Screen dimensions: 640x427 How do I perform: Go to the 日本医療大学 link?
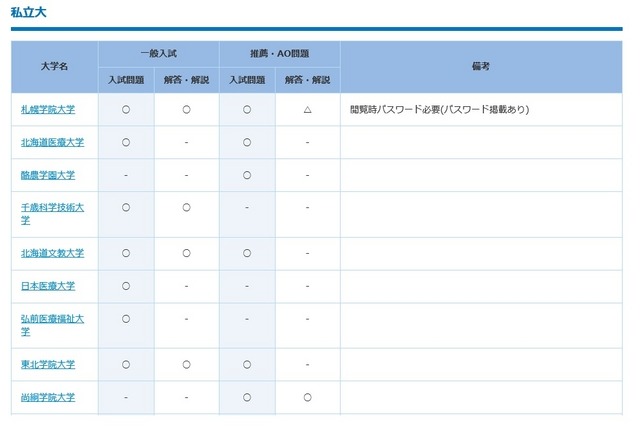point(48,286)
